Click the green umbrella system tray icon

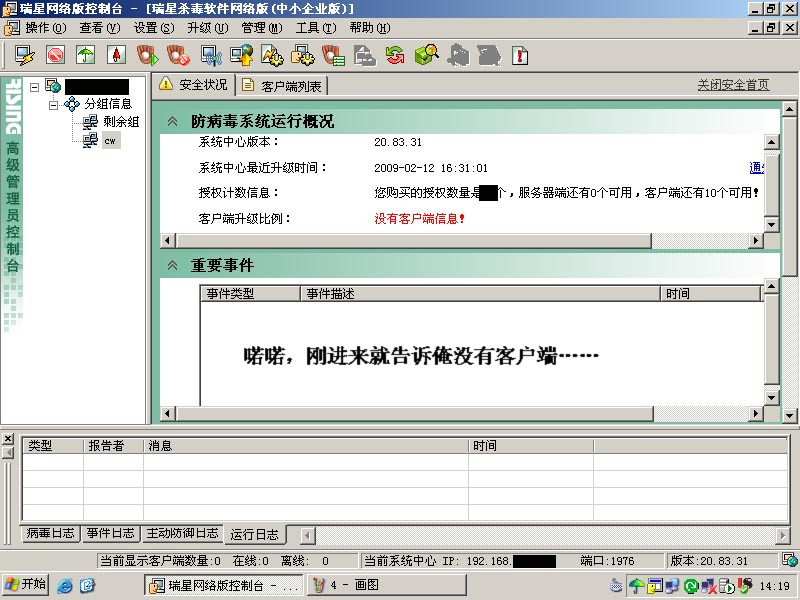click(x=636, y=585)
